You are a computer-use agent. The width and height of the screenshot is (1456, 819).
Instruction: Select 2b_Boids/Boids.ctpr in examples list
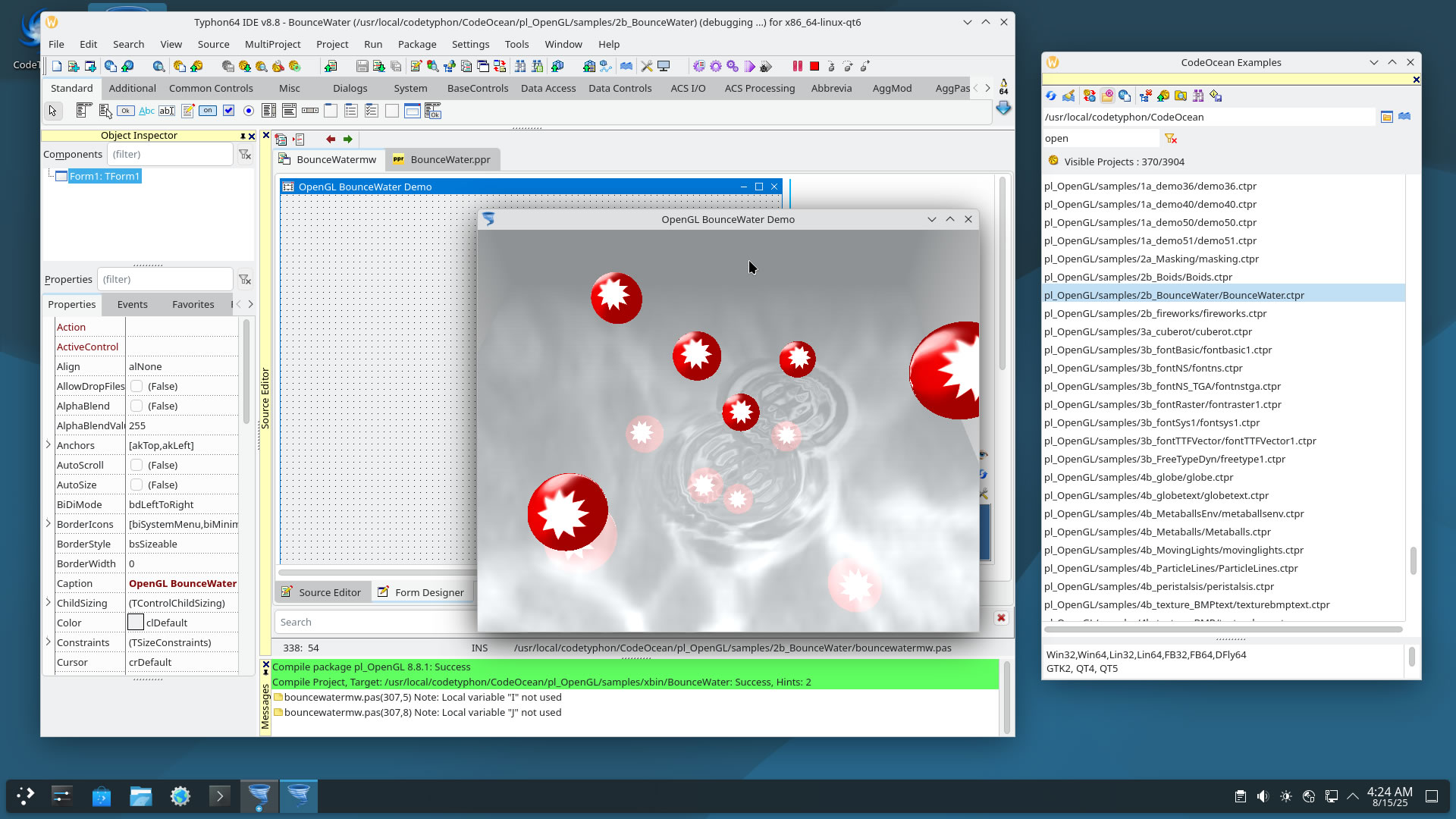1137,277
